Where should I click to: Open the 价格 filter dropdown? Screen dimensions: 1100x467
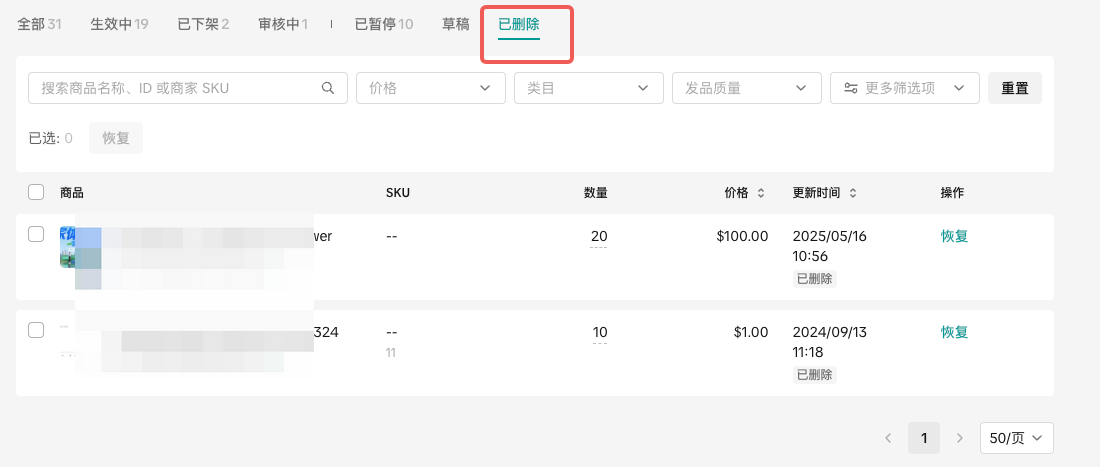point(430,88)
